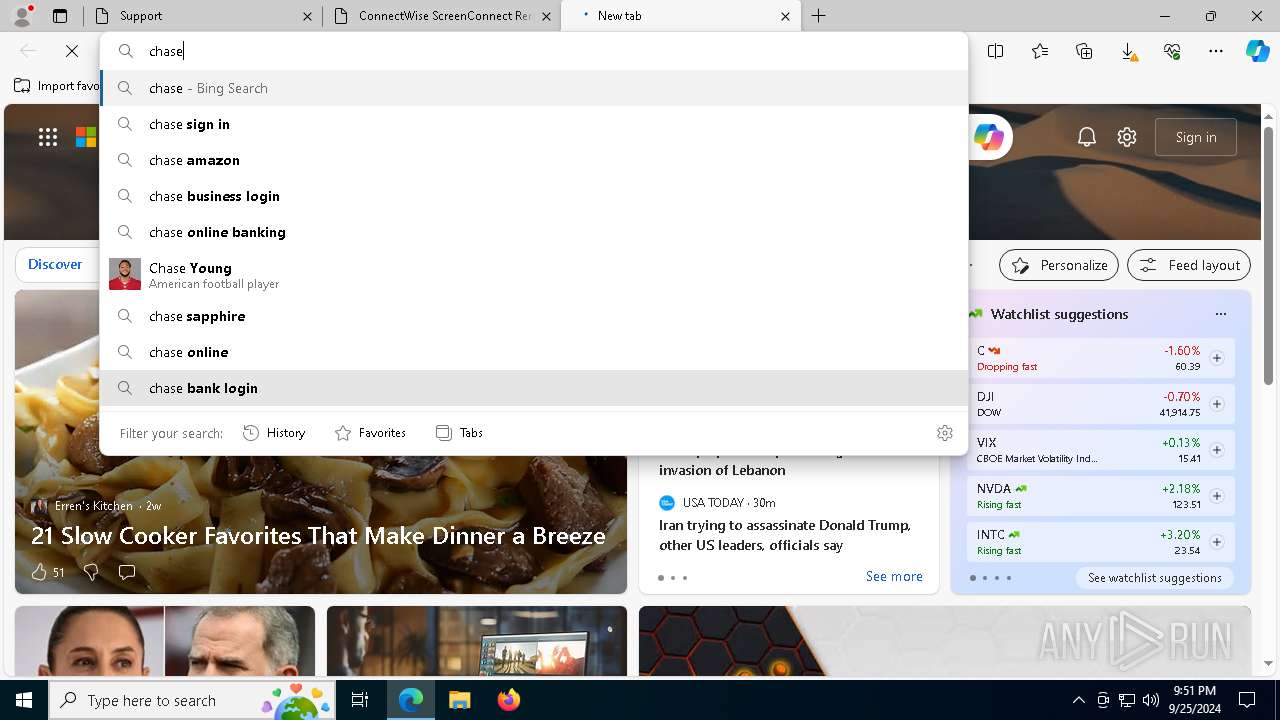Select 'chase bank login' suggestion
Viewport: 1280px width, 720px height.
[x=534, y=388]
